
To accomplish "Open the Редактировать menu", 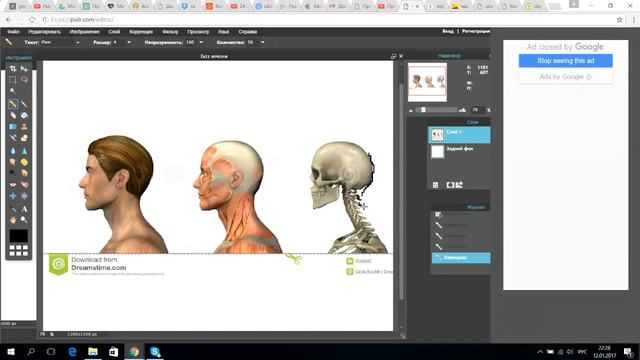I will click(x=44, y=31).
